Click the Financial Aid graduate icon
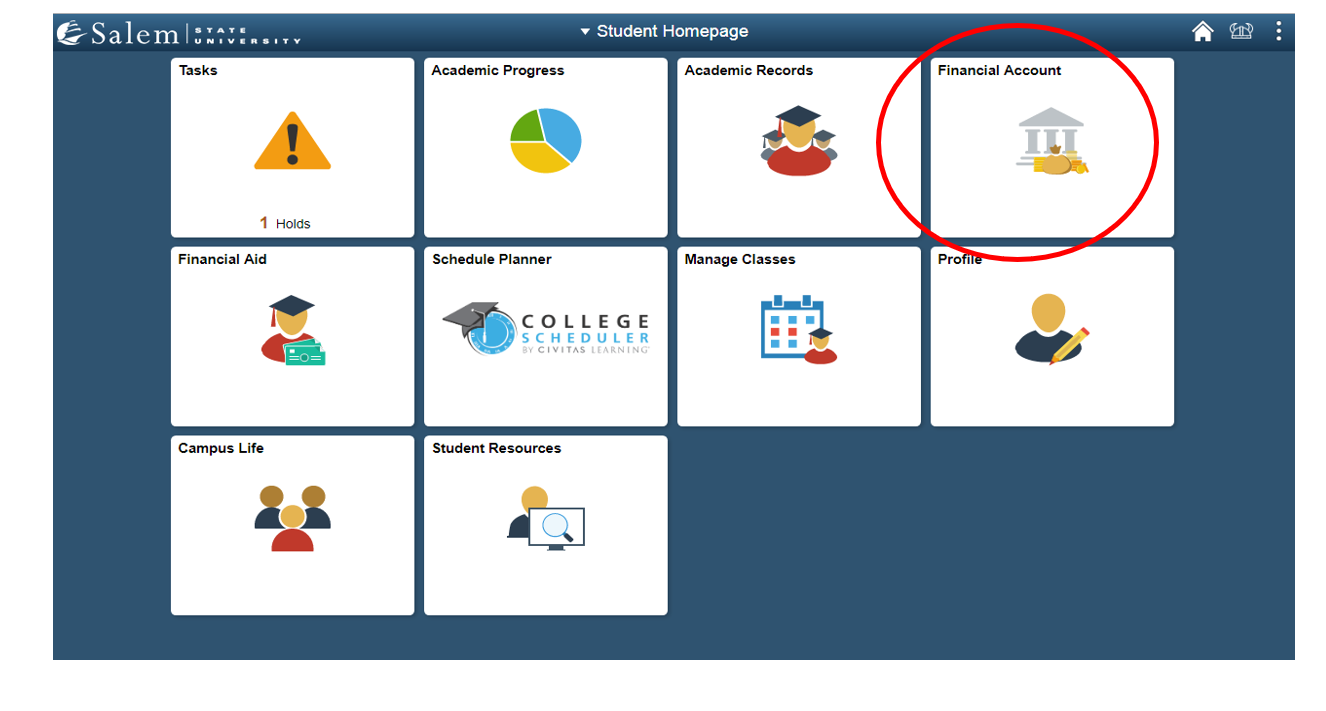The image size is (1326, 711). tap(294, 330)
